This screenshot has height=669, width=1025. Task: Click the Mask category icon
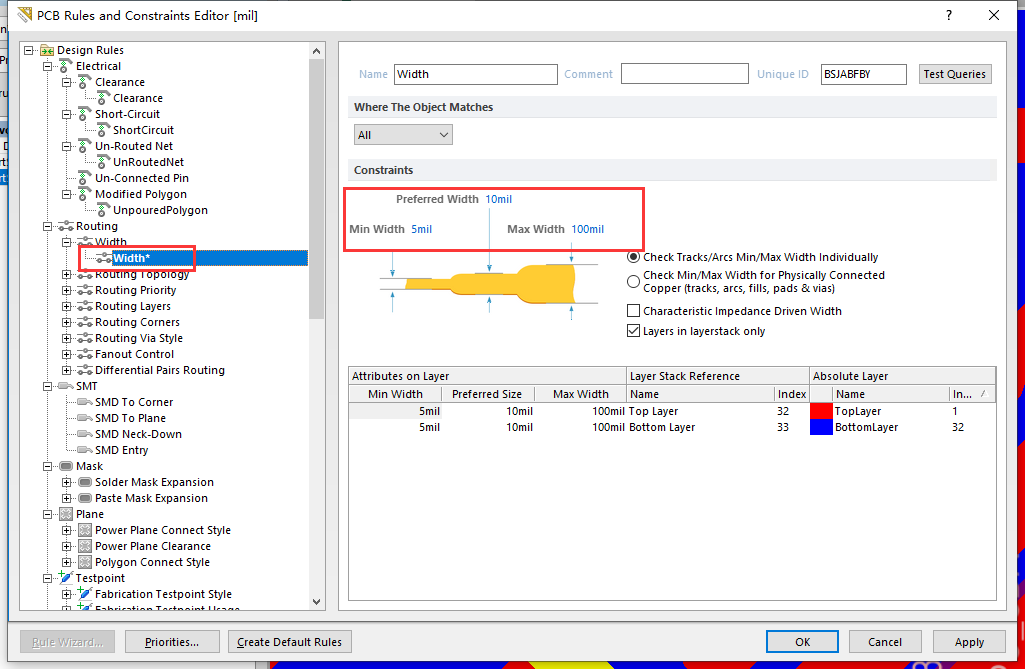[66, 466]
